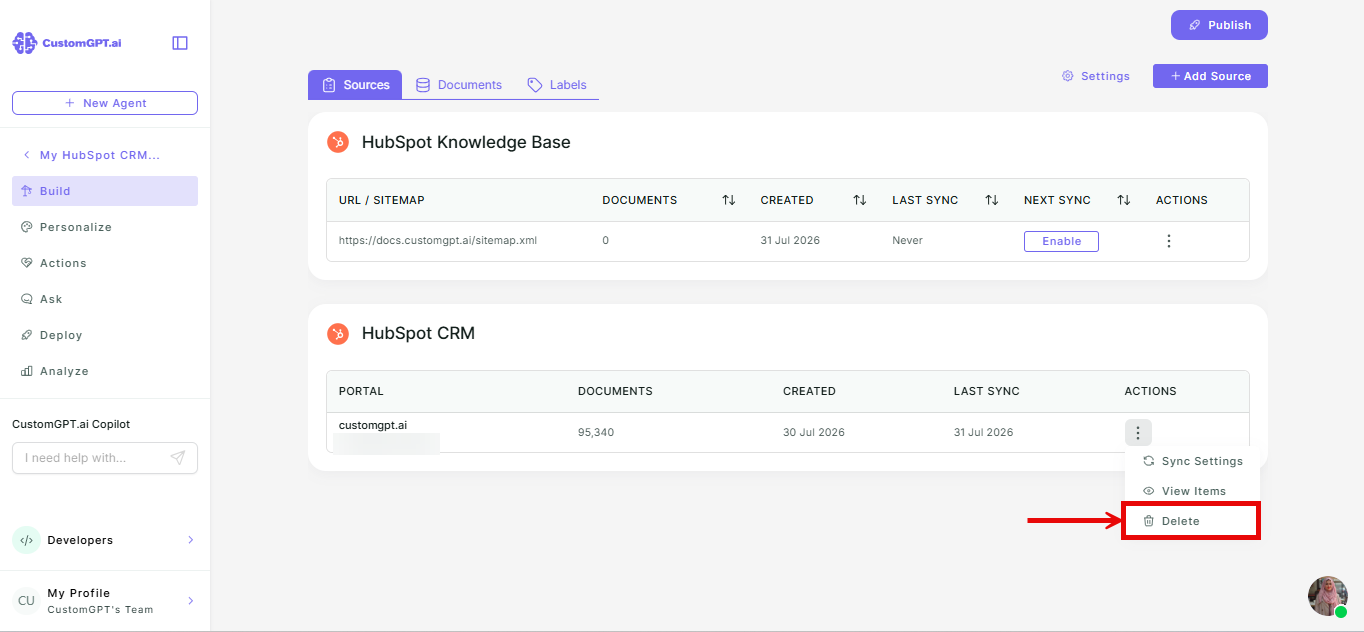The width and height of the screenshot is (1364, 632).
Task: Go back to My HubSpot CRM agent
Action: pyautogui.click(x=91, y=155)
